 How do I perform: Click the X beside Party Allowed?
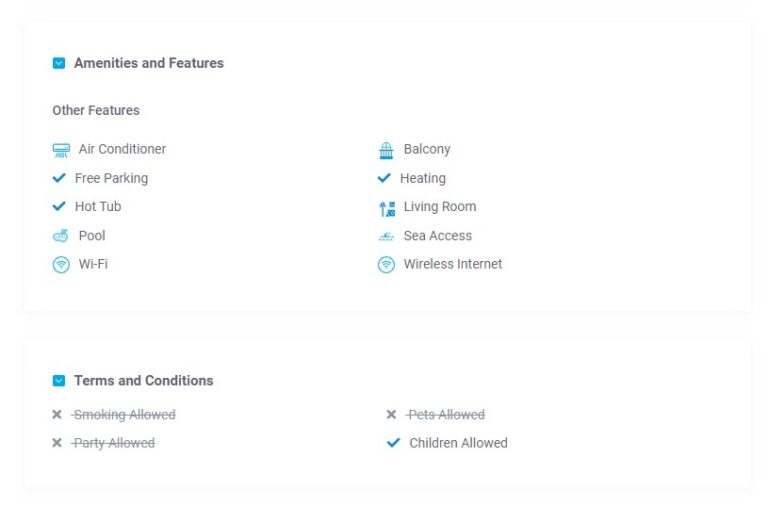(57, 443)
